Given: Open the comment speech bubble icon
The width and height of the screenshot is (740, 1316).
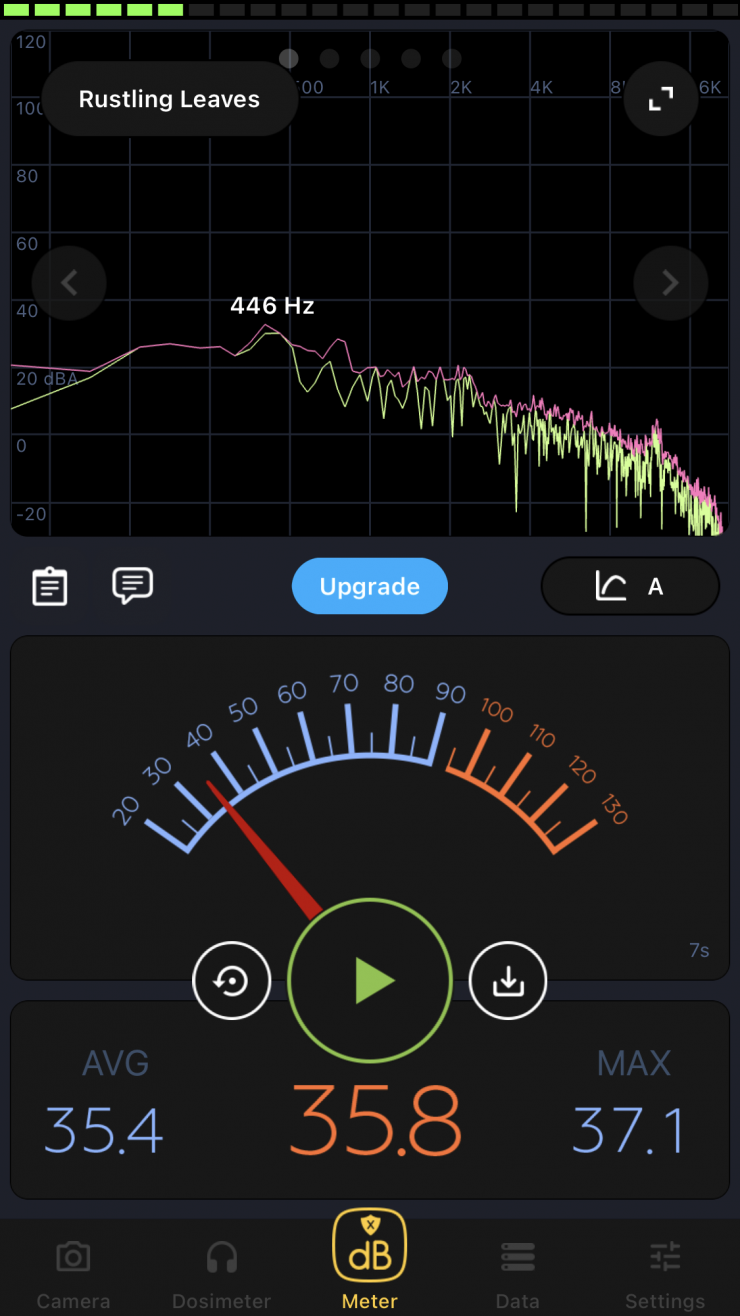Looking at the screenshot, I should (x=132, y=585).
